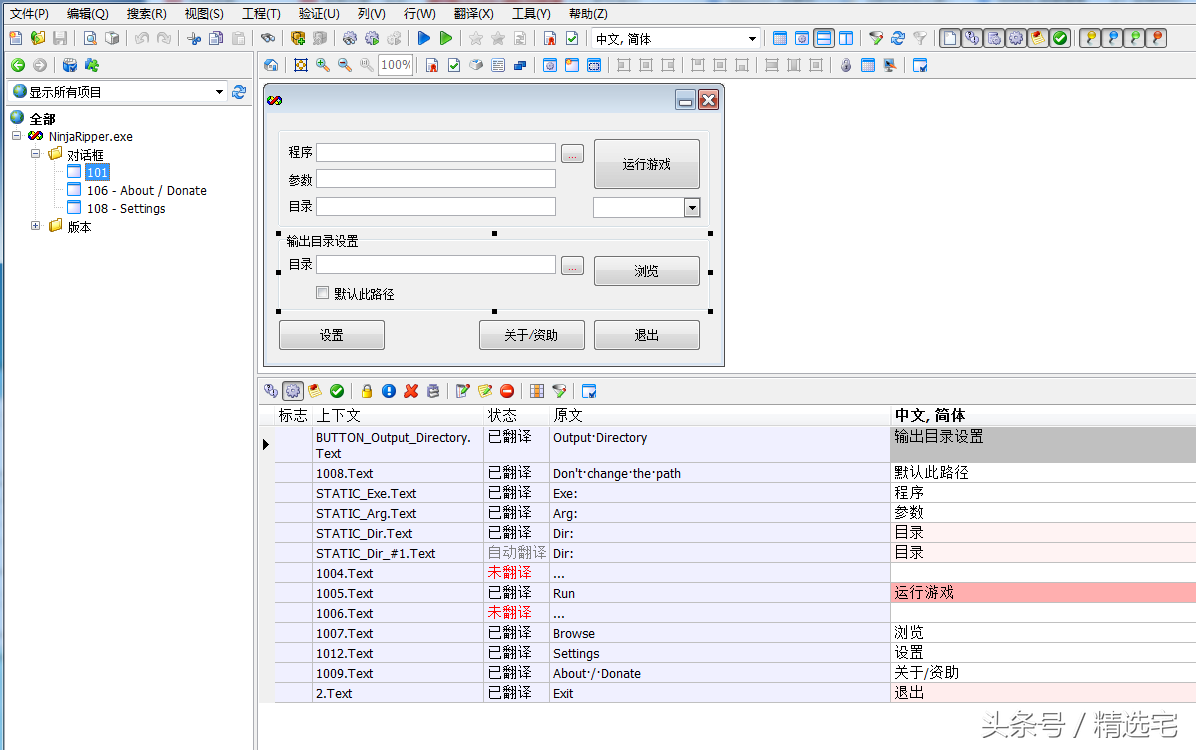
Task: Click the yellow padlock icon above the table
Action: pyautogui.click(x=367, y=391)
